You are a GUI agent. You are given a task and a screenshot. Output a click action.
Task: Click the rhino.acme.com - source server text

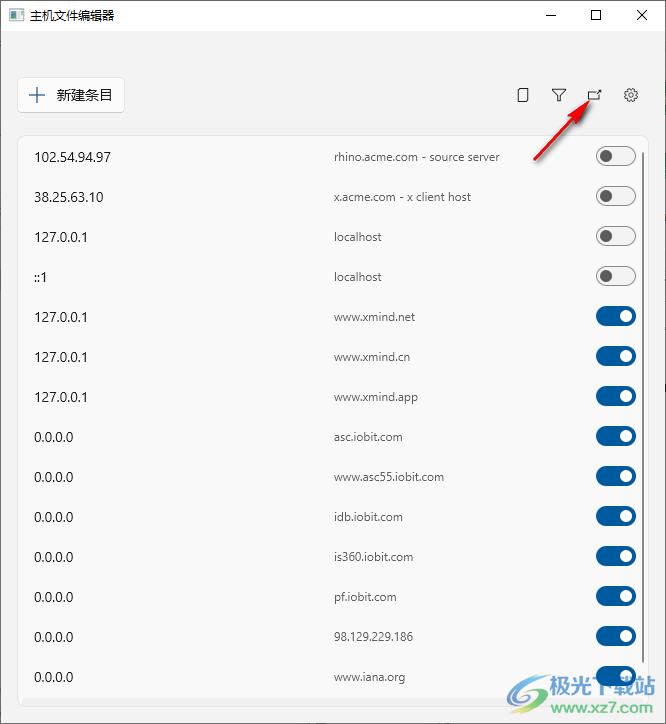[417, 157]
